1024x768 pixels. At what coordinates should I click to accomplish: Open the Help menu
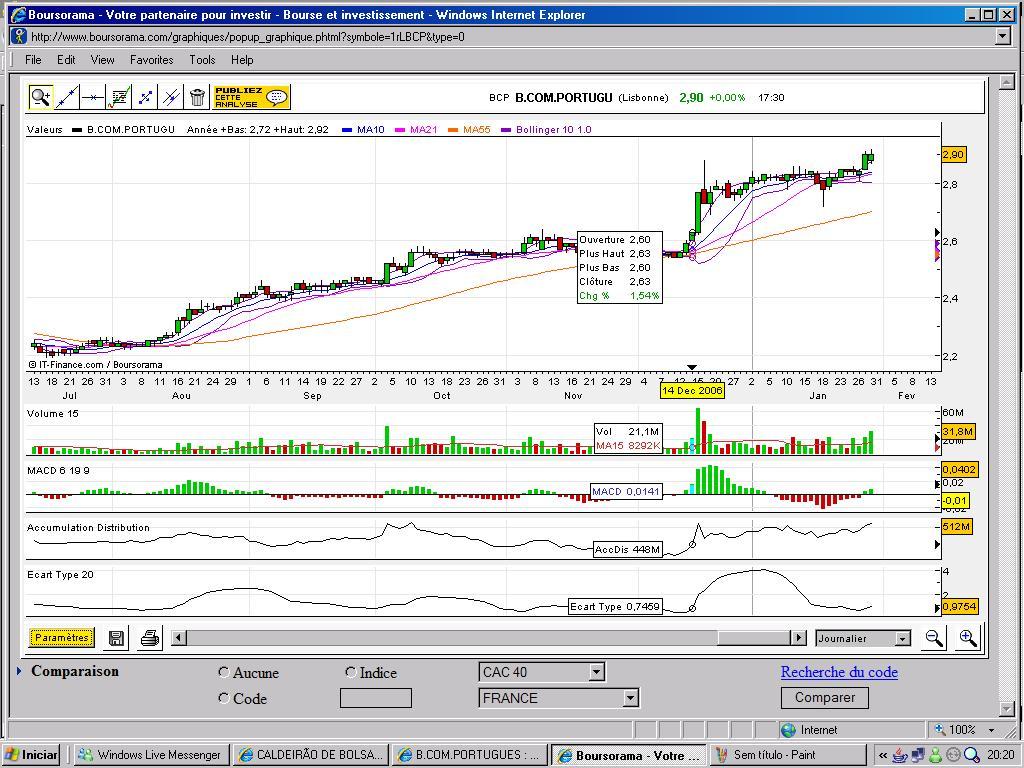click(x=242, y=59)
